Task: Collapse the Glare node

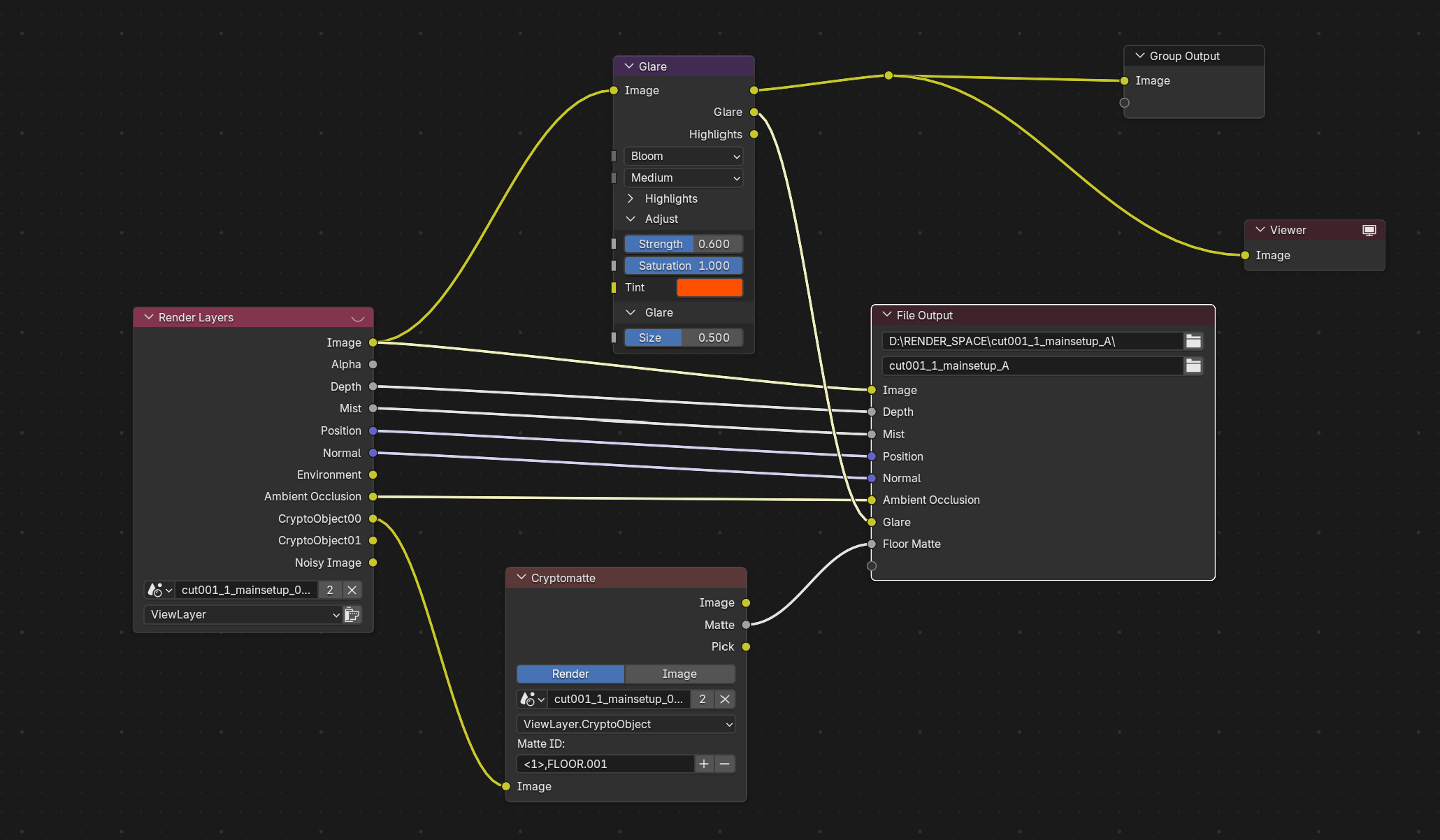Action: click(629, 66)
